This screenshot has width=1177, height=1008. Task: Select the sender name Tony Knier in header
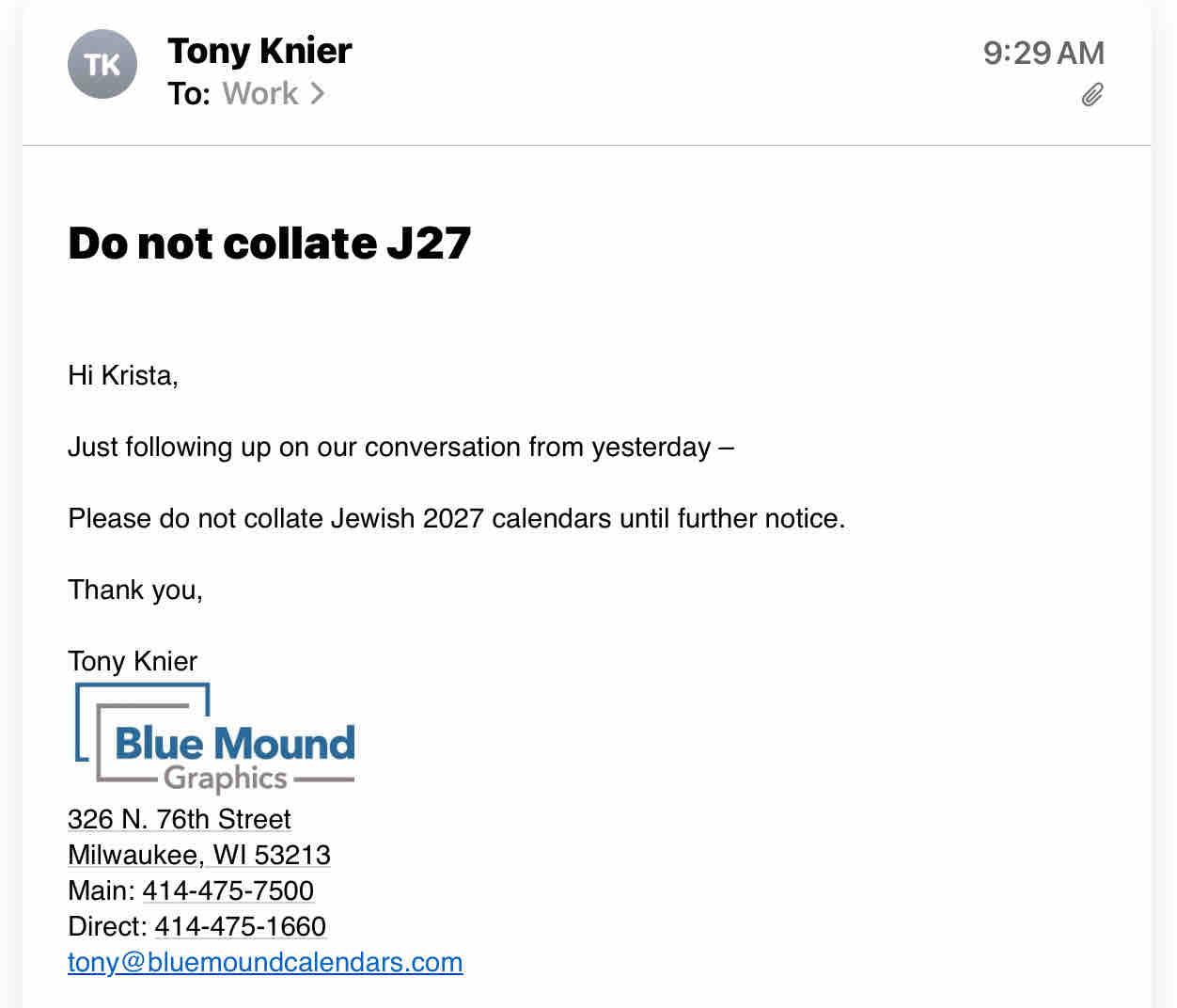tap(259, 51)
